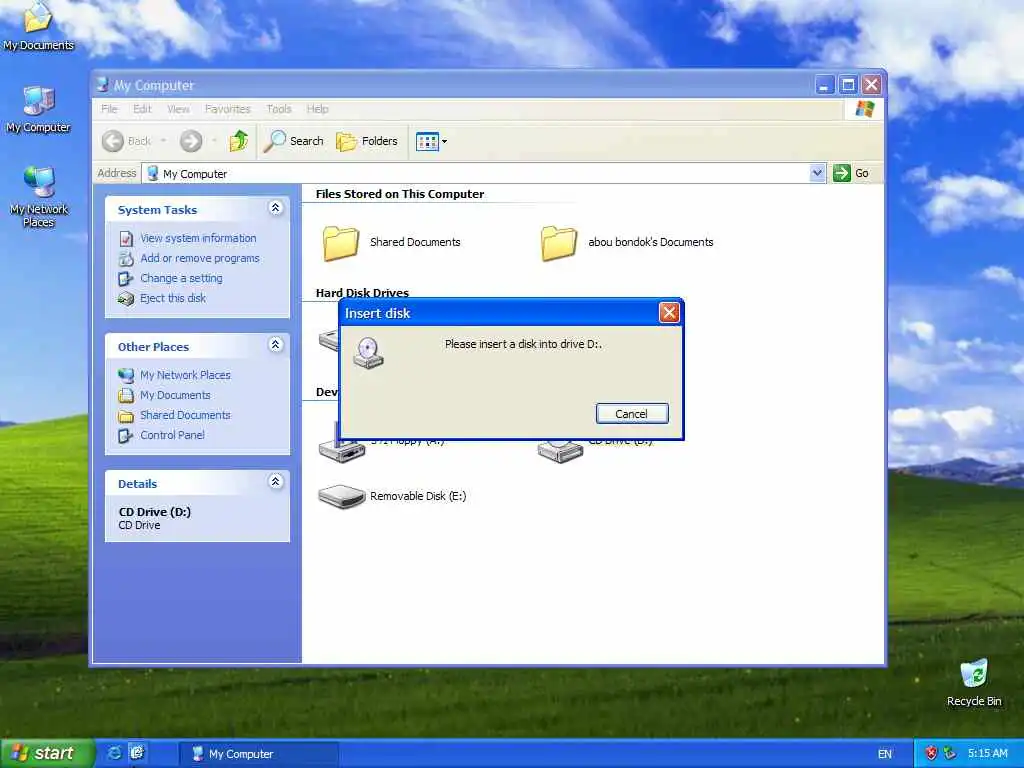Click the View system information icon
The height and width of the screenshot is (768, 1024).
(126, 239)
